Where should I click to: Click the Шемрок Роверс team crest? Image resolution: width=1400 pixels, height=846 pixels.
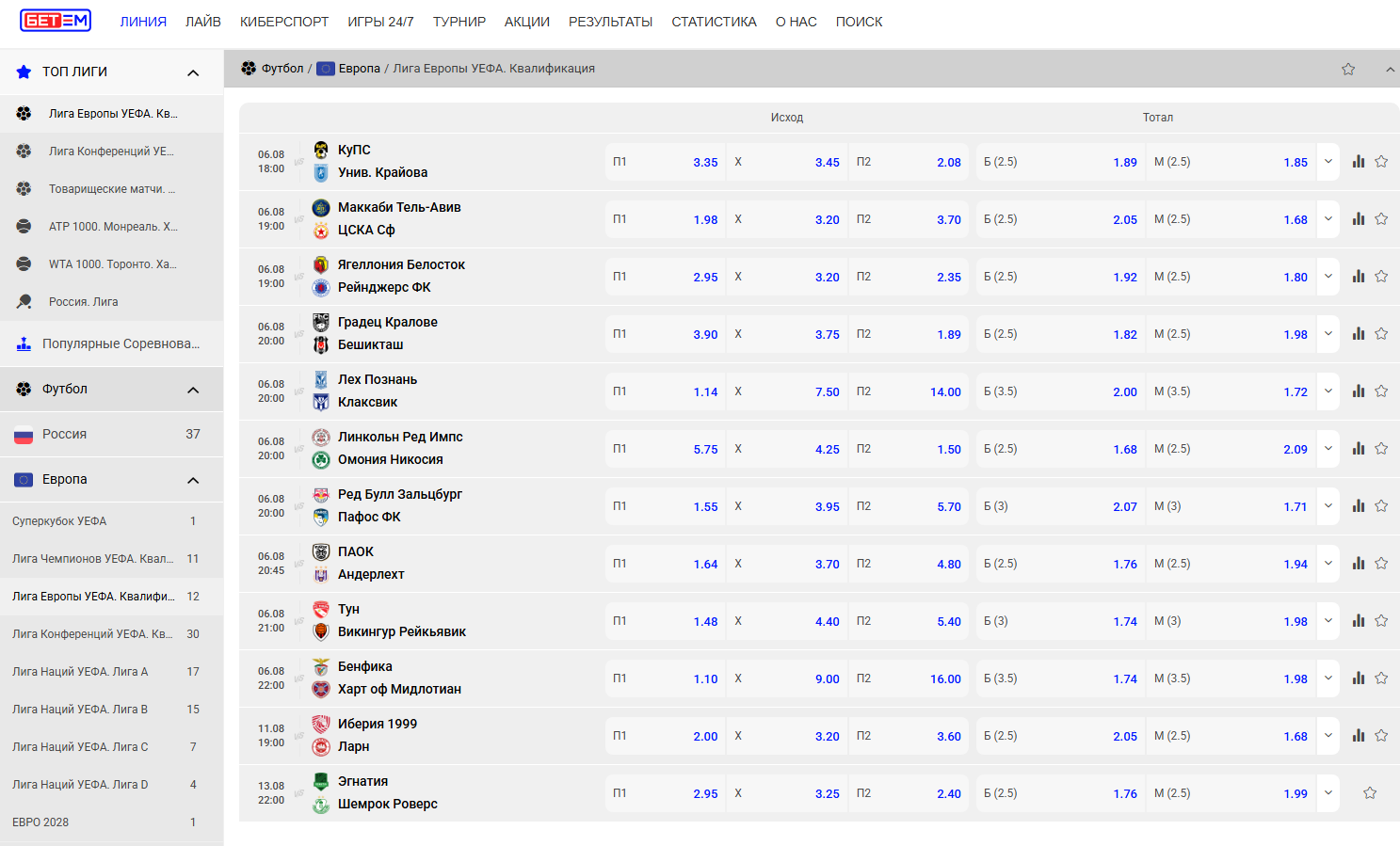click(x=321, y=804)
